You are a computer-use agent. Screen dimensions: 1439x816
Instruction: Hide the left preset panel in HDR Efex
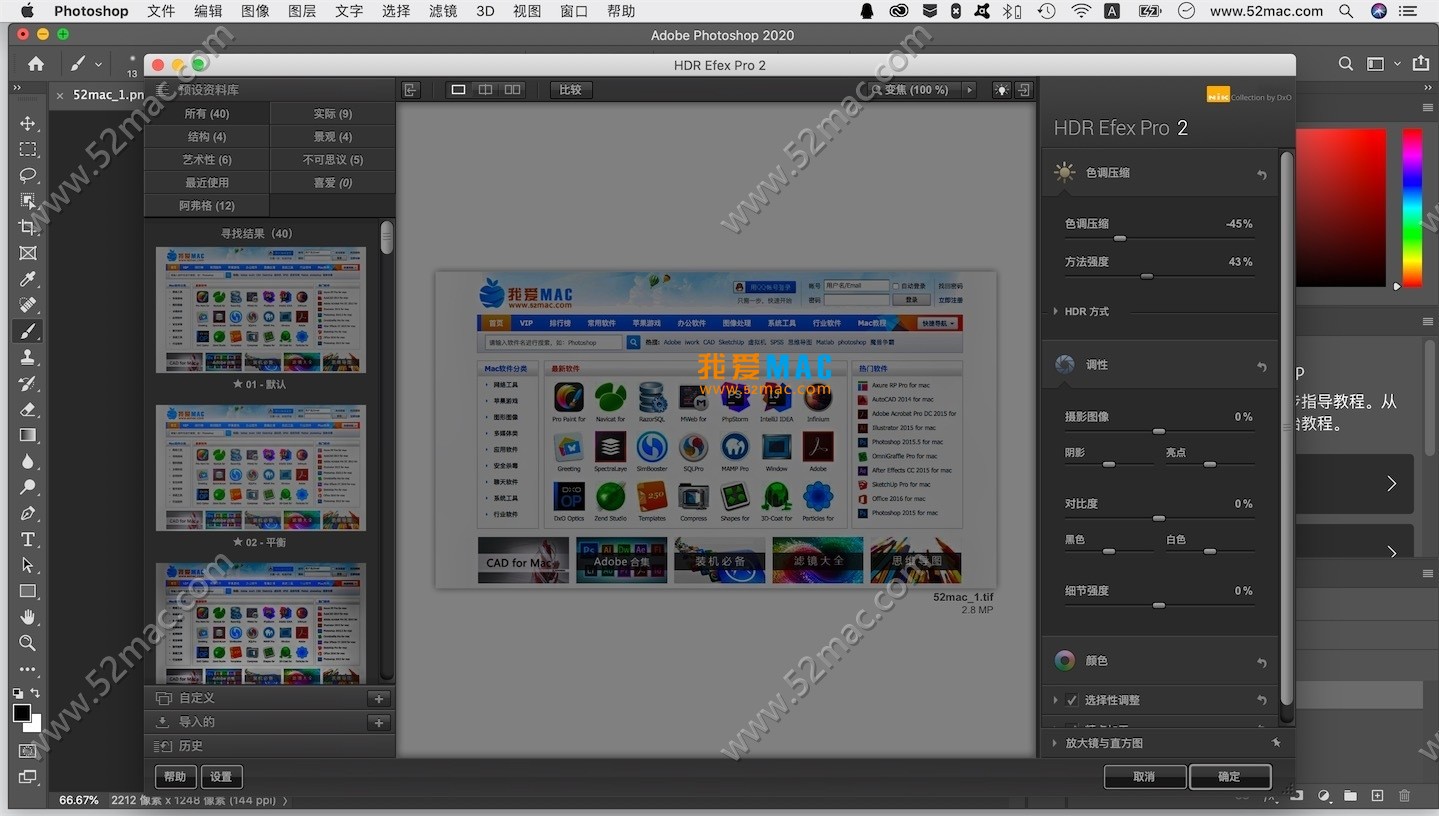click(x=410, y=90)
